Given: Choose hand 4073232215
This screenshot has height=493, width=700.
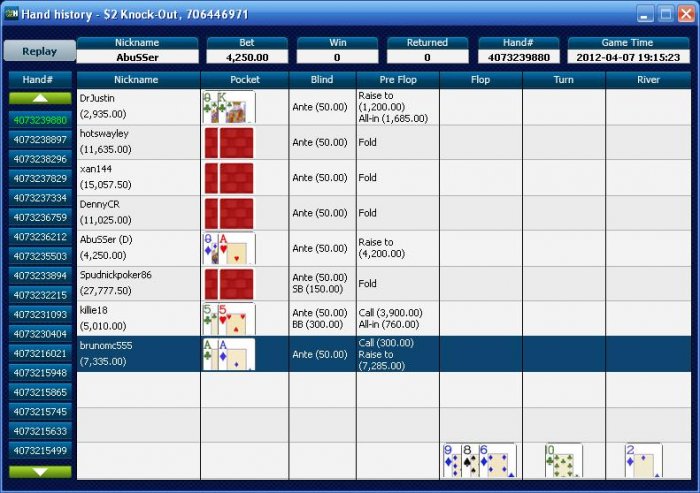Looking at the screenshot, I should click(x=40, y=295).
